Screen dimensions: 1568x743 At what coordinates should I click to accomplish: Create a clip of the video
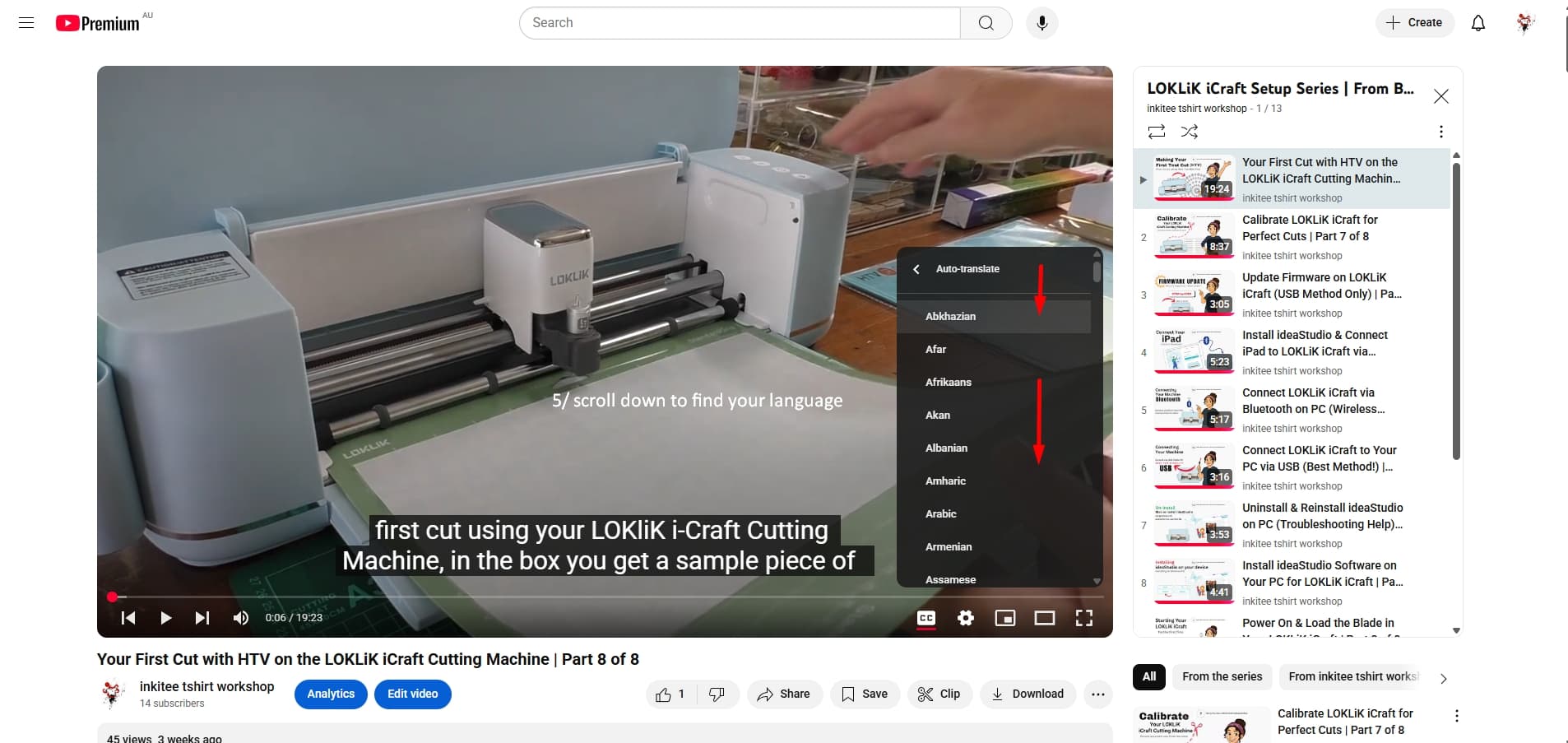pyautogui.click(x=939, y=694)
